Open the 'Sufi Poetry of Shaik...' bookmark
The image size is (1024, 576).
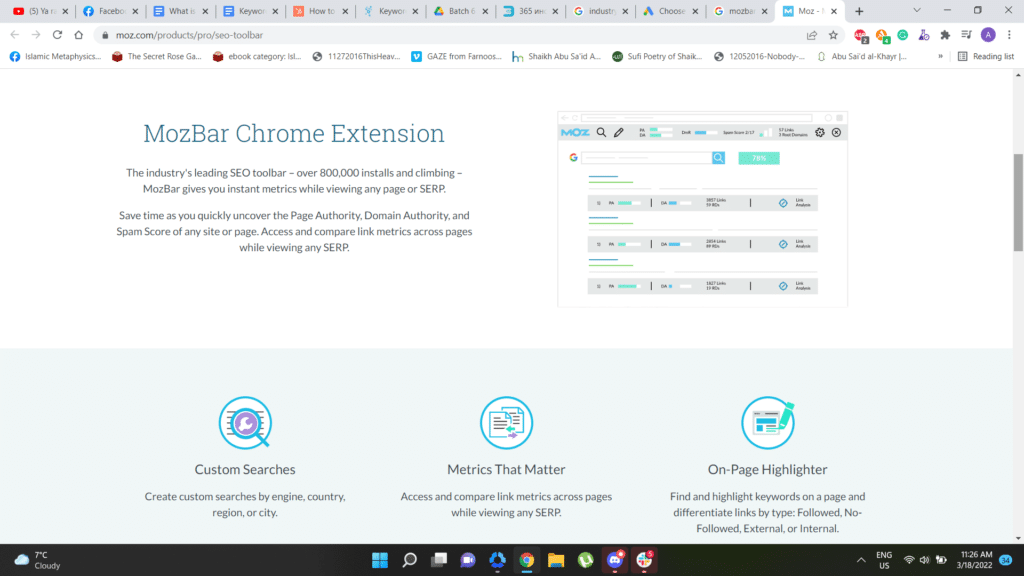pos(657,57)
